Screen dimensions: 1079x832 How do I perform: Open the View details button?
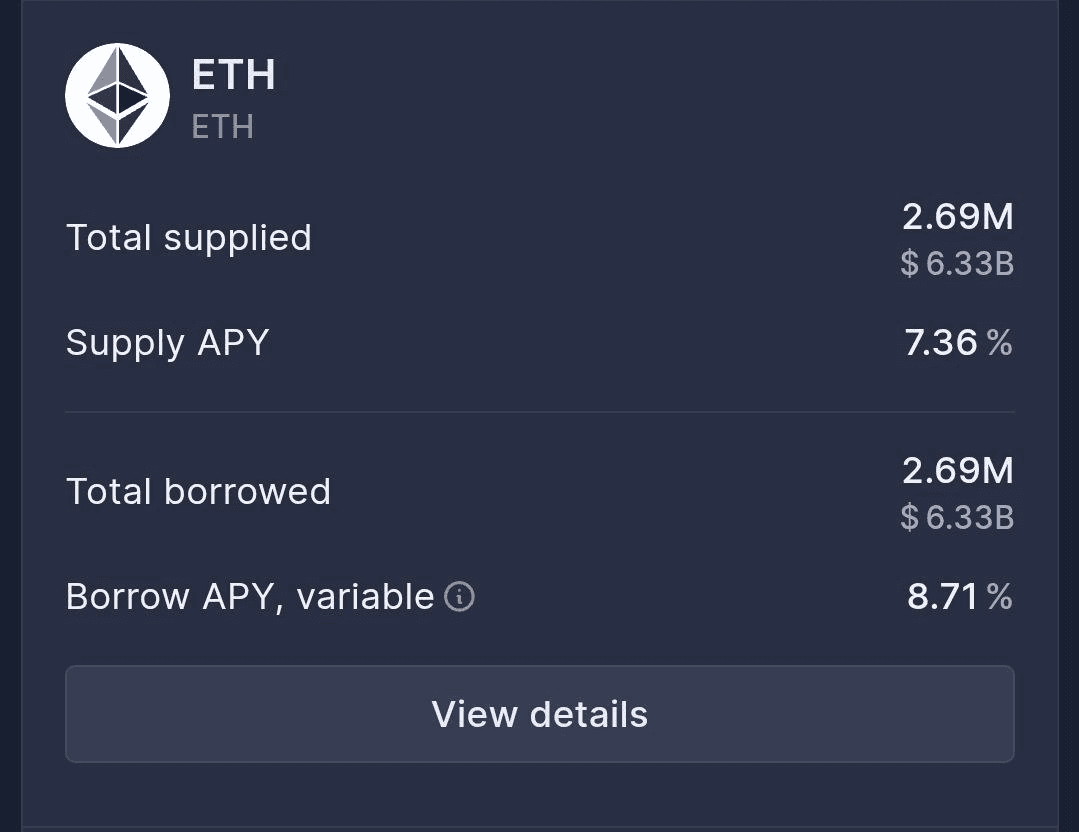[540, 714]
